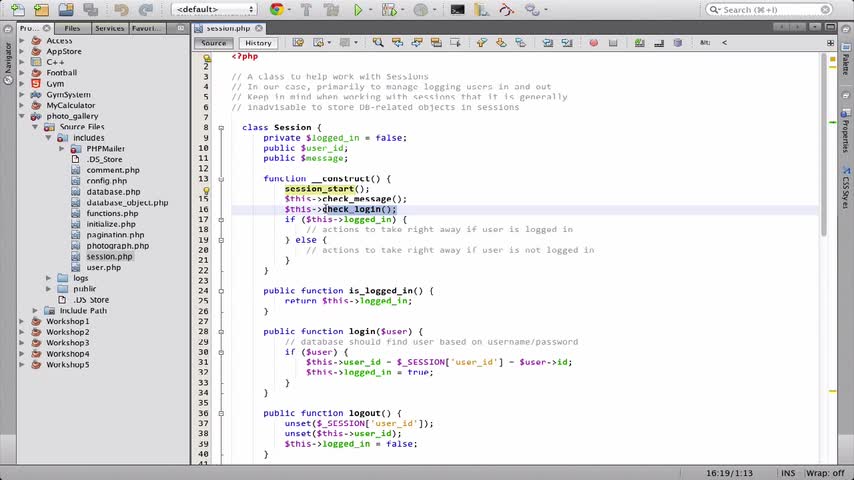Screen dimensions: 854x480
Task: Click the Find Selection magnifier icon
Action: click(x=377, y=42)
